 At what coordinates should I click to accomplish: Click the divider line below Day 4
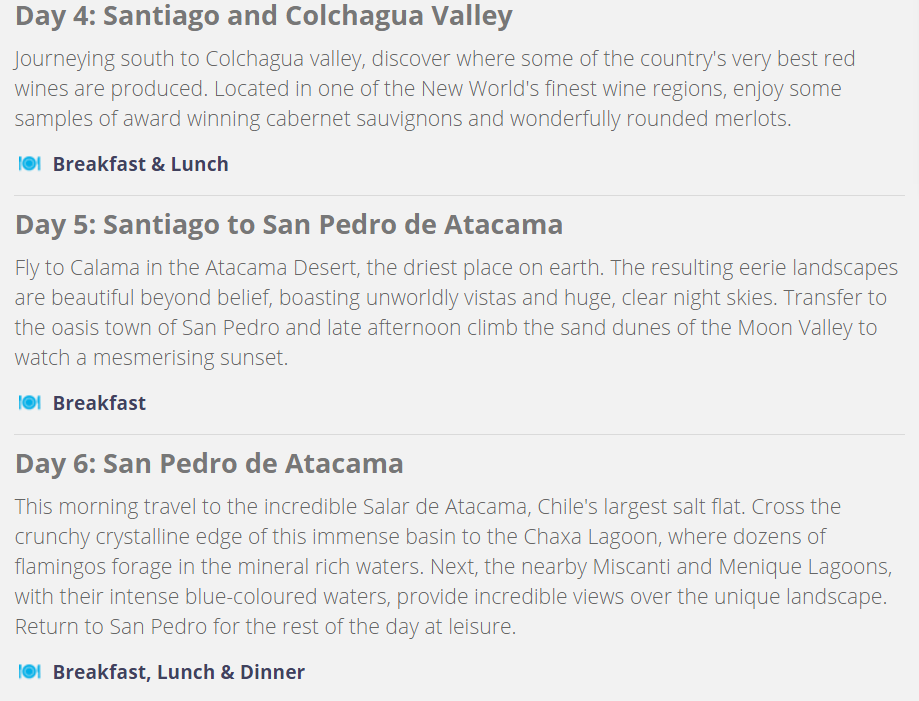click(x=460, y=195)
